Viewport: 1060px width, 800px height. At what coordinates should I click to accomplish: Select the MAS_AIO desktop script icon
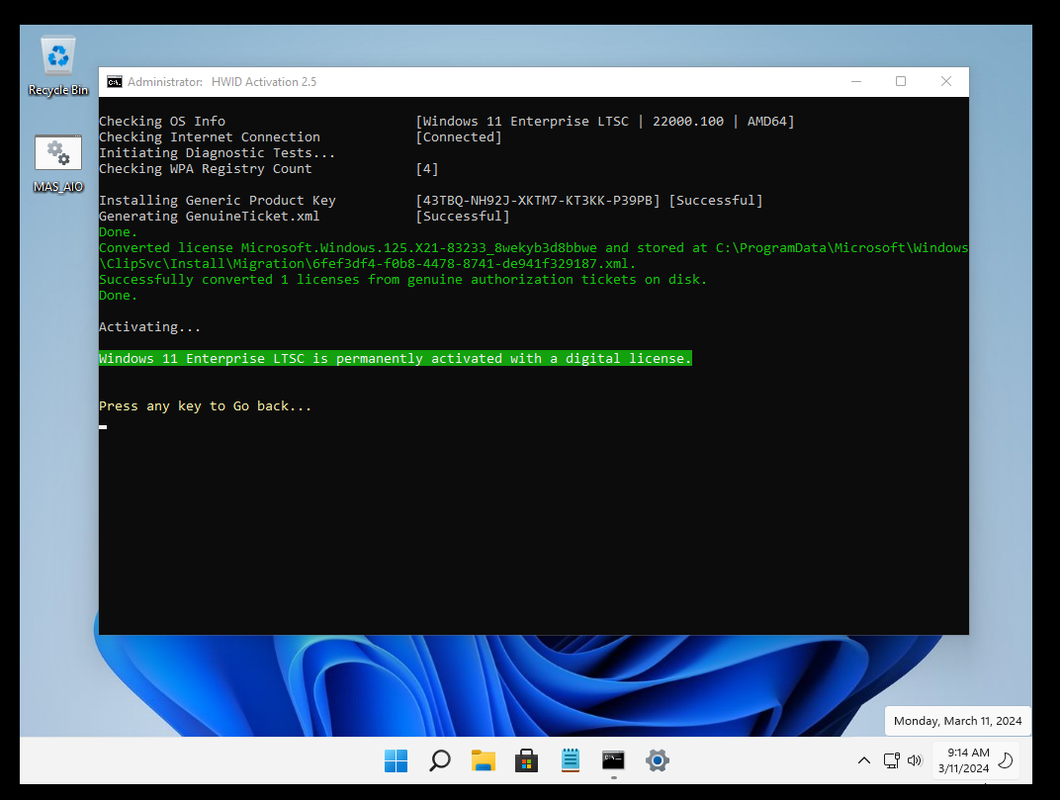58,164
